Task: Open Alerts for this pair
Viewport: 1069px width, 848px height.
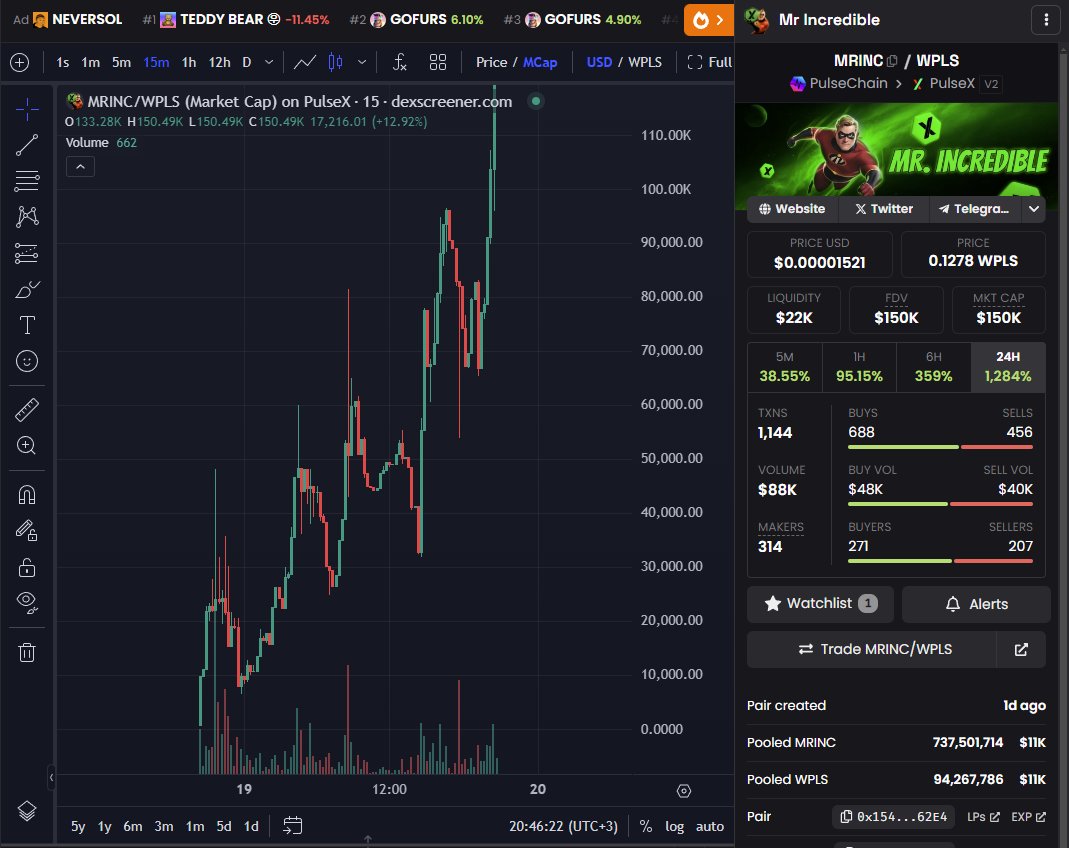Action: 976,604
